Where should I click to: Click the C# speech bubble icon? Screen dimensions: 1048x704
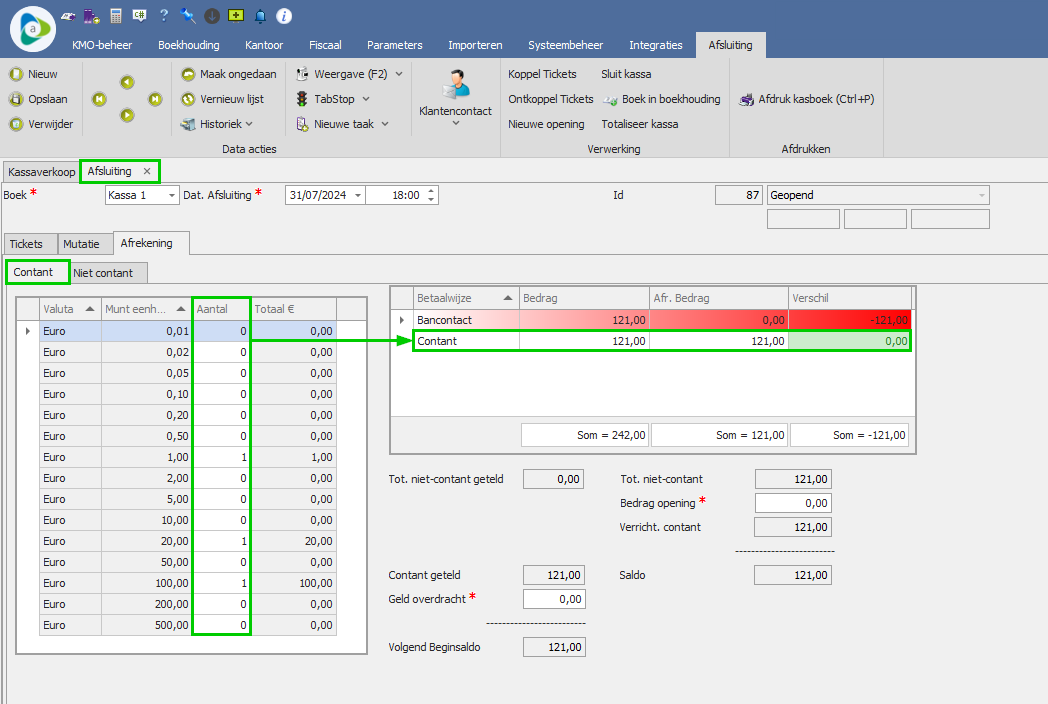140,15
